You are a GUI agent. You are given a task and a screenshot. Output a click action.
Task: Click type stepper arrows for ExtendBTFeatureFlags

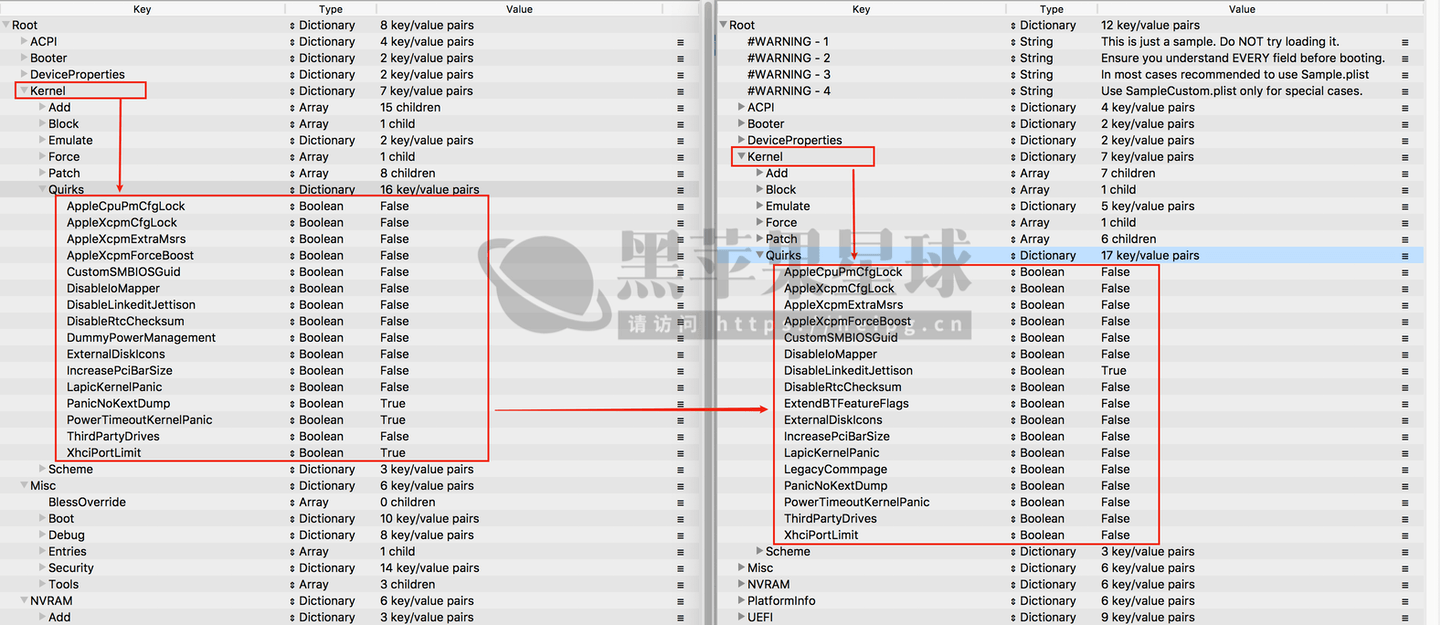[1012, 404]
